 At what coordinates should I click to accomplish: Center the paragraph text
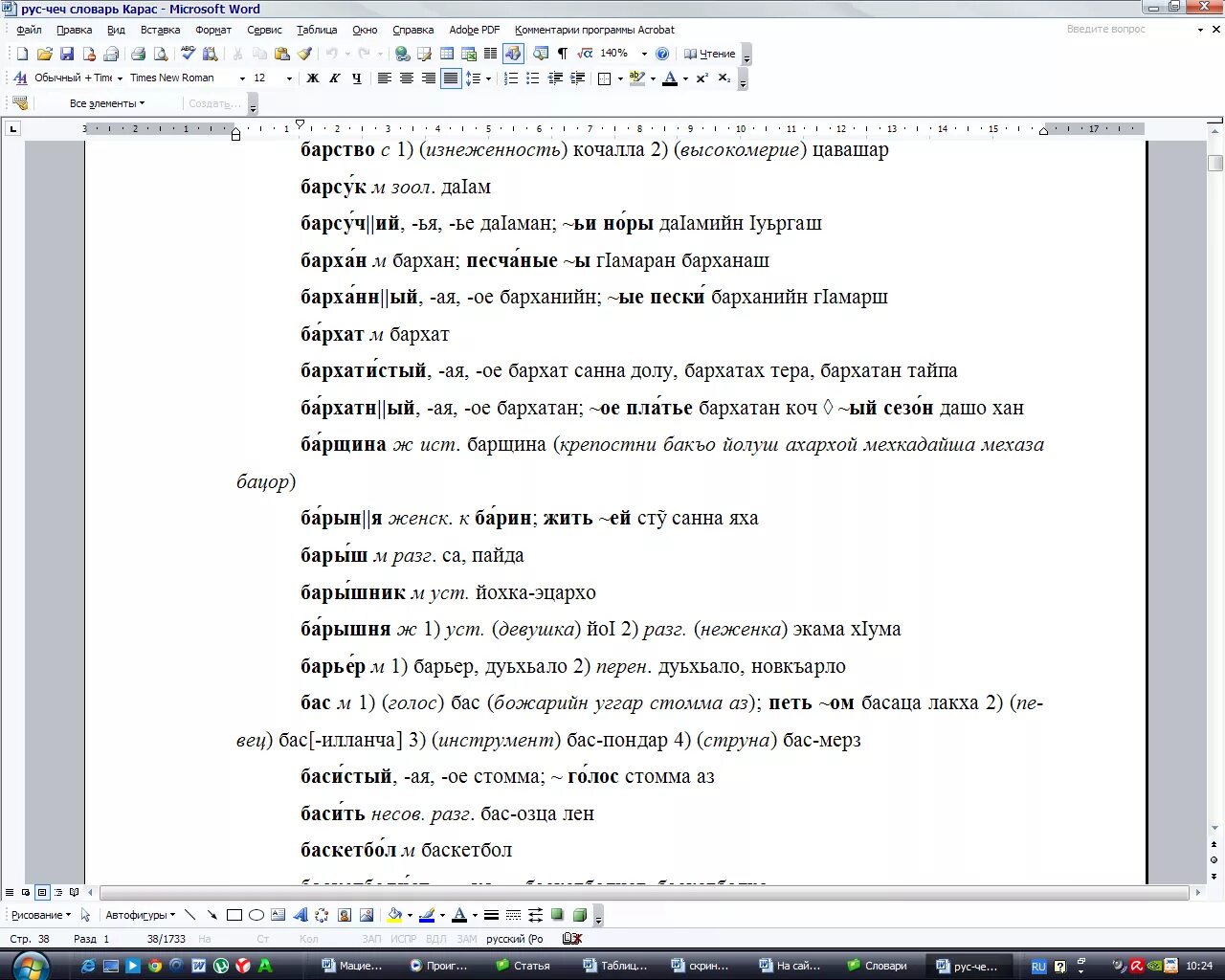point(406,78)
